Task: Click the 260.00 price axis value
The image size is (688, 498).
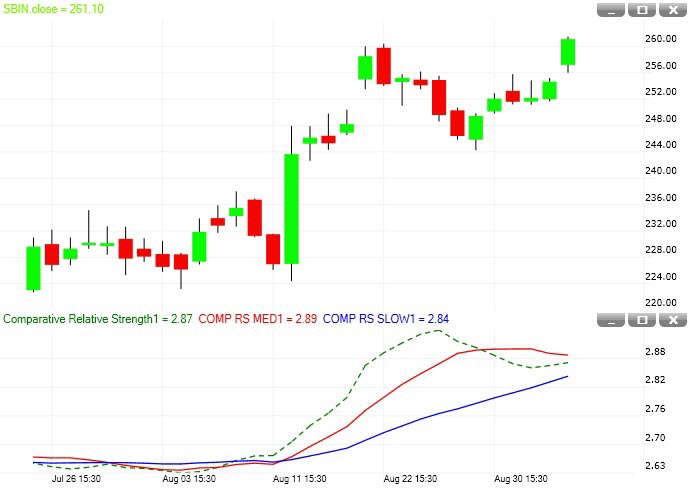Action: pos(660,39)
